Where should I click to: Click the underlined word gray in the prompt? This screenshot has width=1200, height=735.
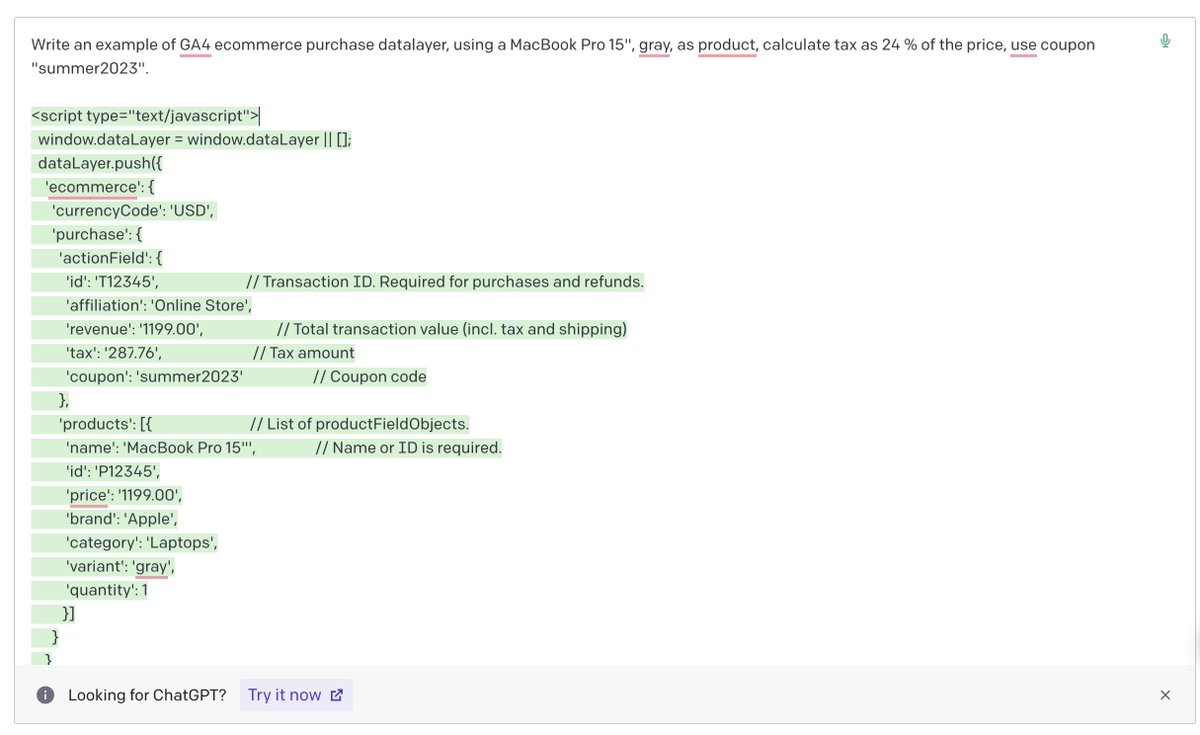point(655,45)
